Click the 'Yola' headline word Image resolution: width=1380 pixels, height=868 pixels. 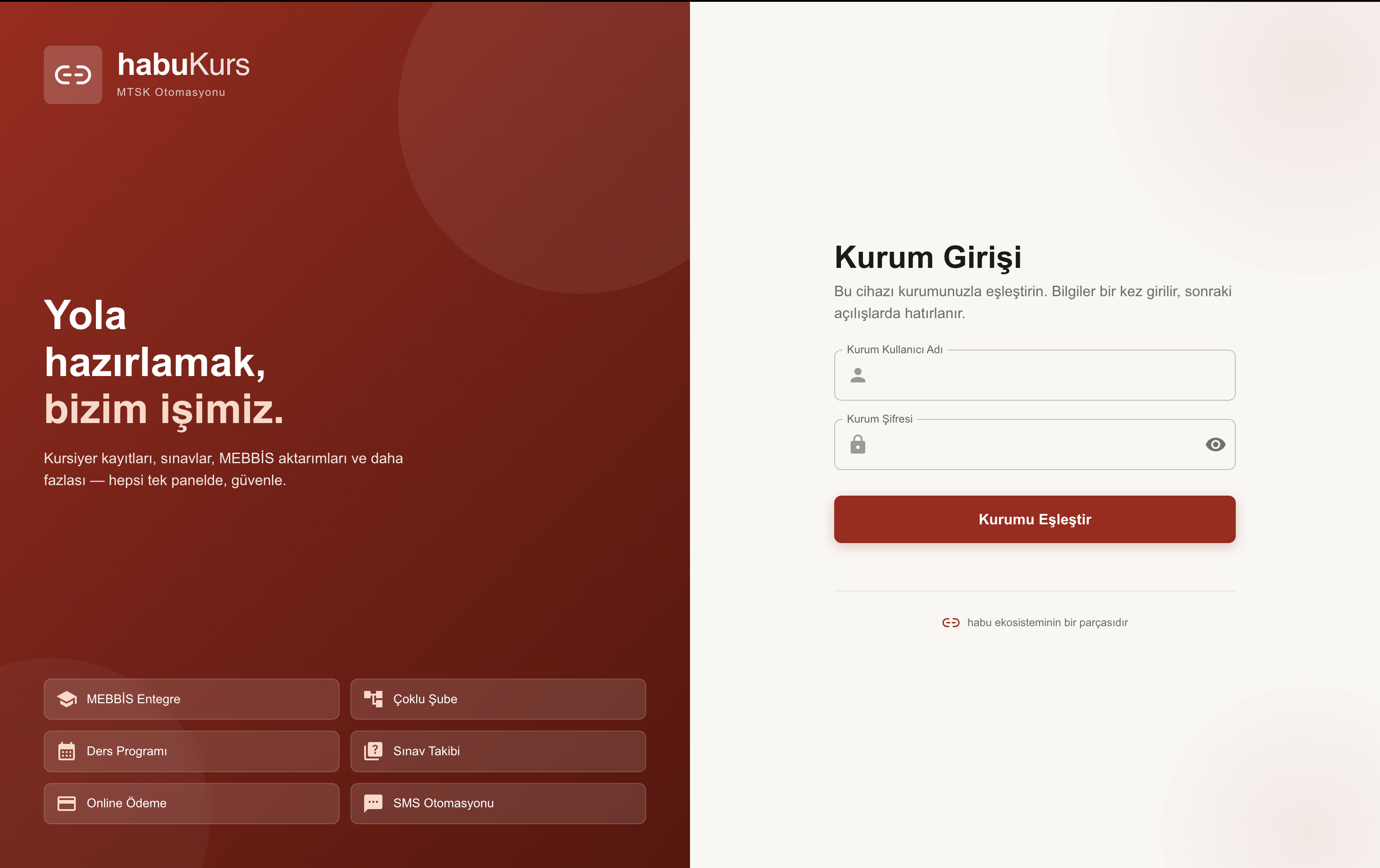85,315
